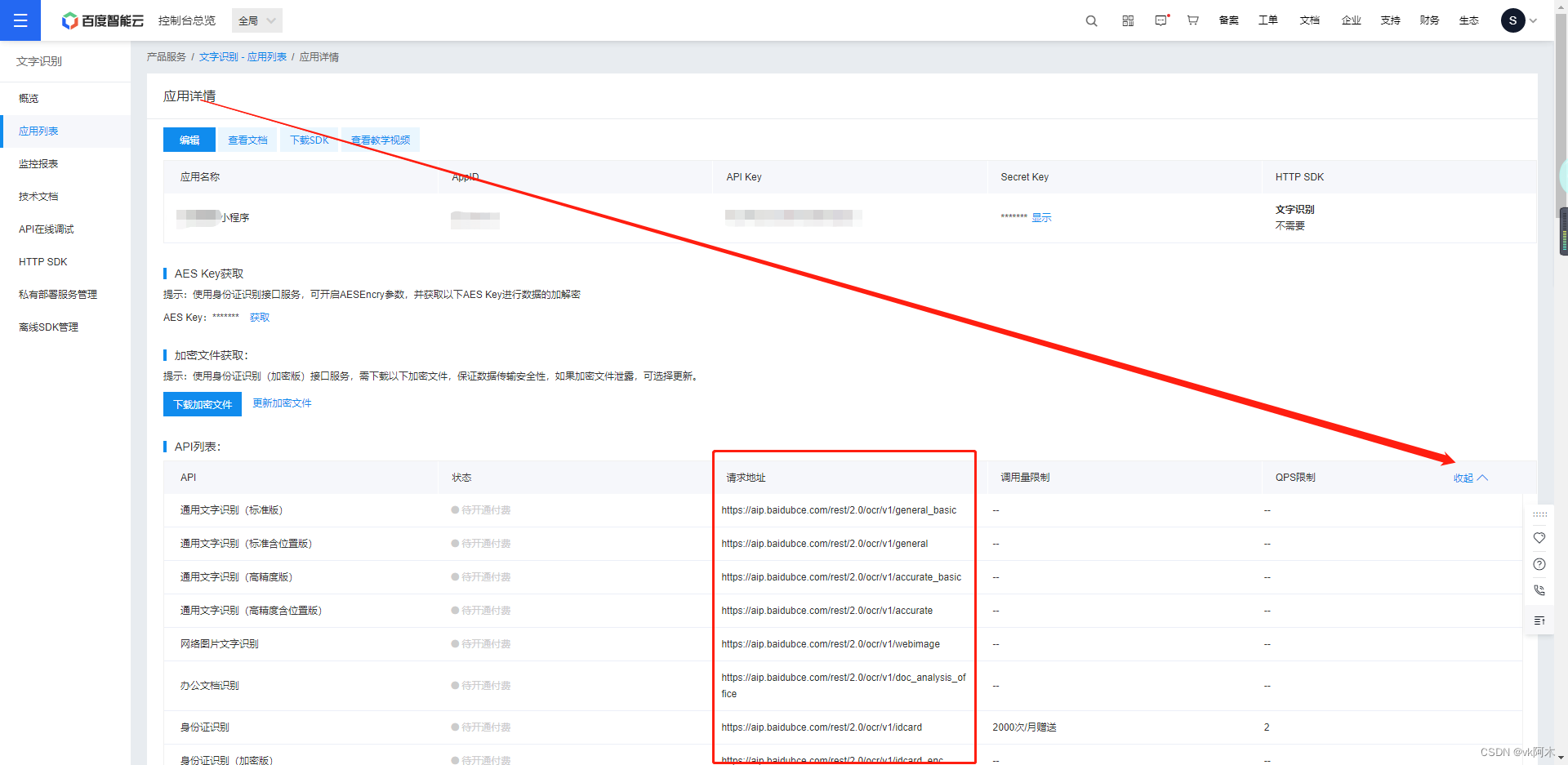Click 通用文字识别（高精度含位置版） API name
Image resolution: width=1568 pixels, height=765 pixels.
pos(251,611)
